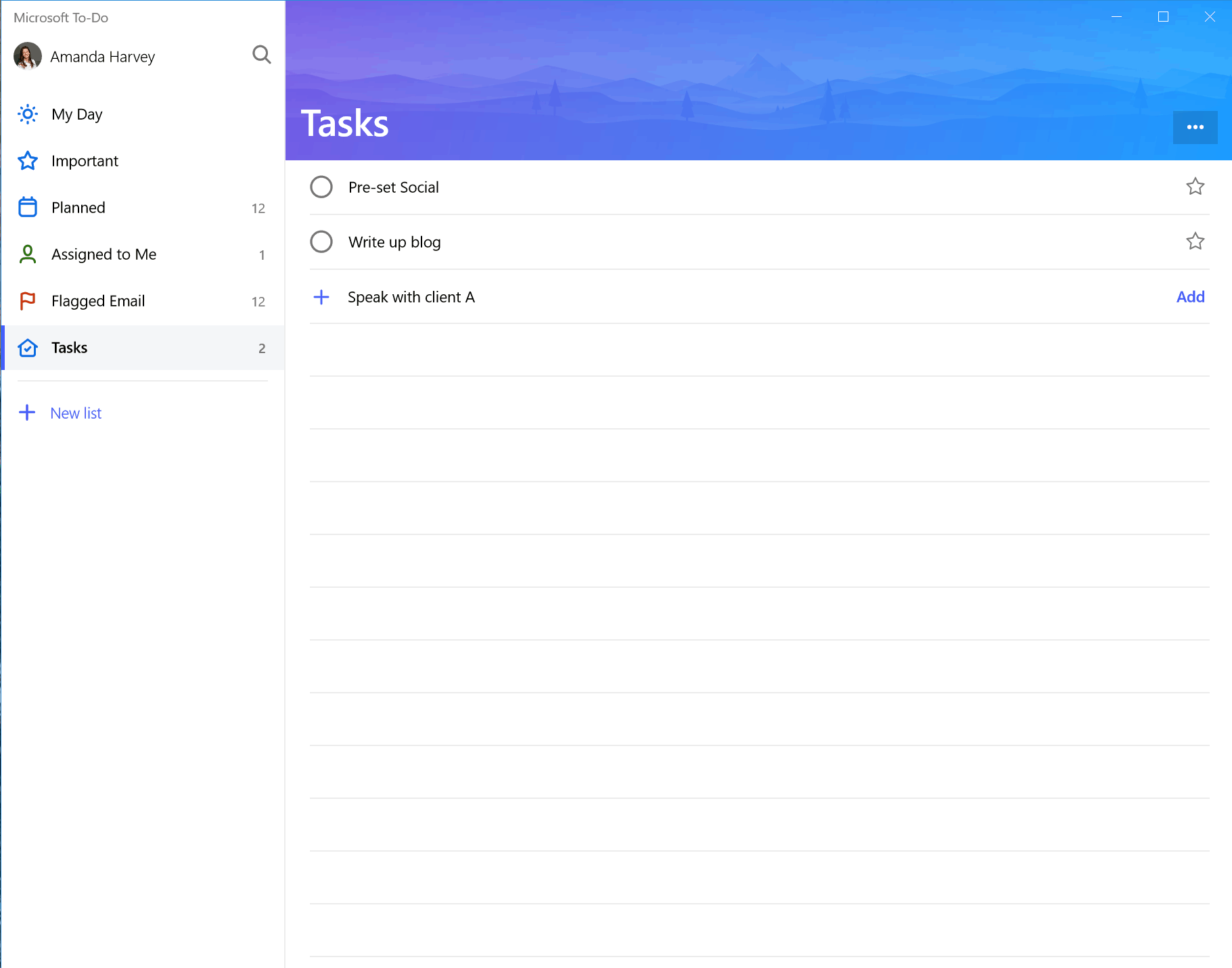Open the list options three-dot menu
Screen dimensions: 1232x968
tap(1195, 127)
